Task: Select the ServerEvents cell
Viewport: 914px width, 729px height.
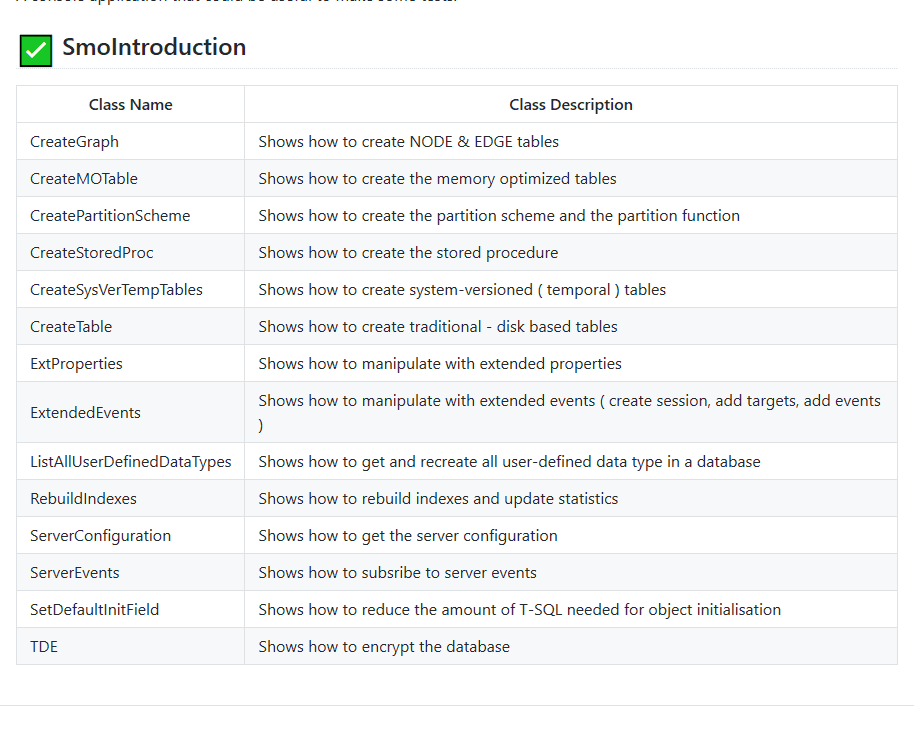Action: click(x=131, y=572)
